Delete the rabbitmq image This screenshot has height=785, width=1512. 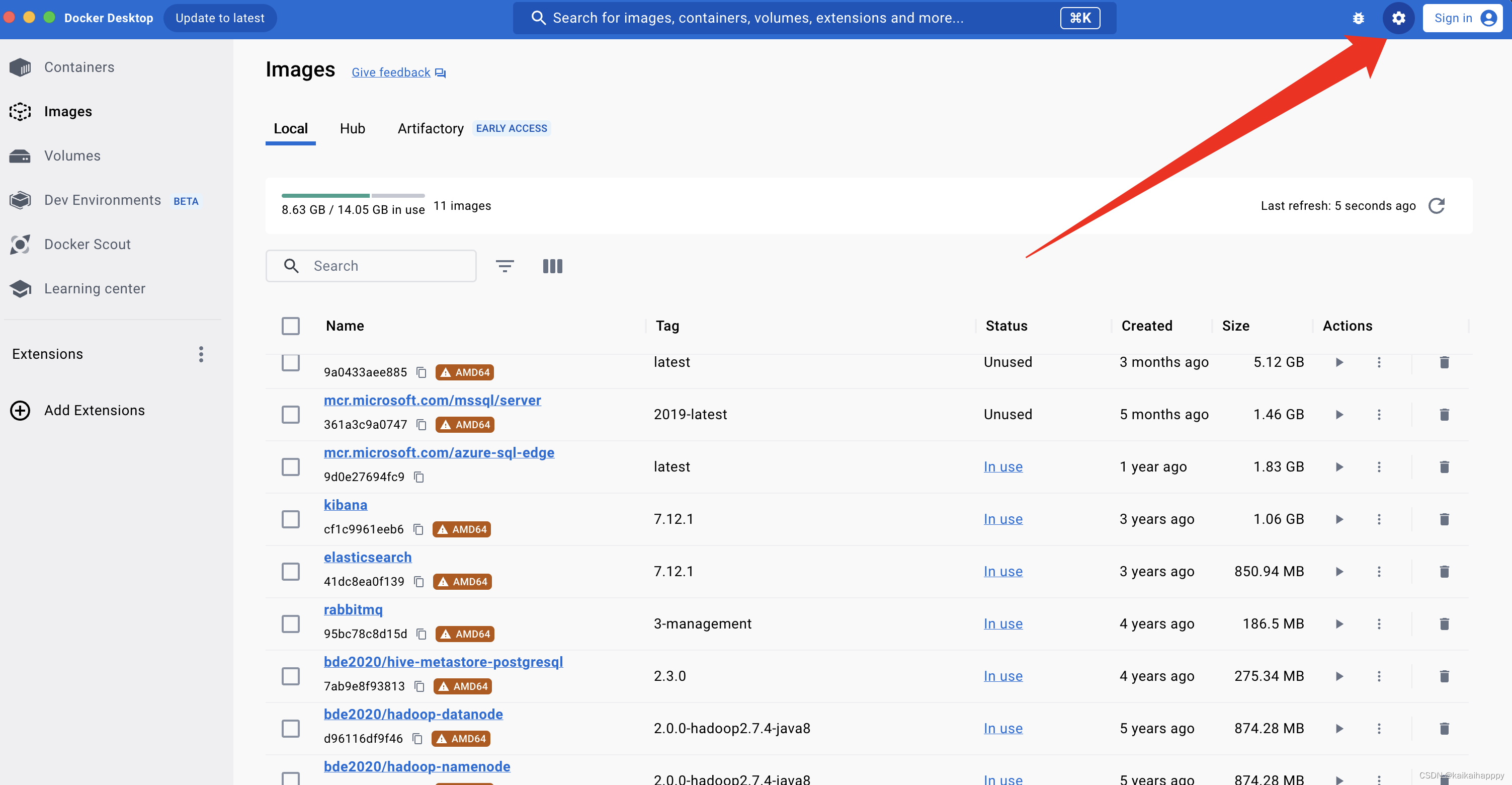pyautogui.click(x=1444, y=623)
